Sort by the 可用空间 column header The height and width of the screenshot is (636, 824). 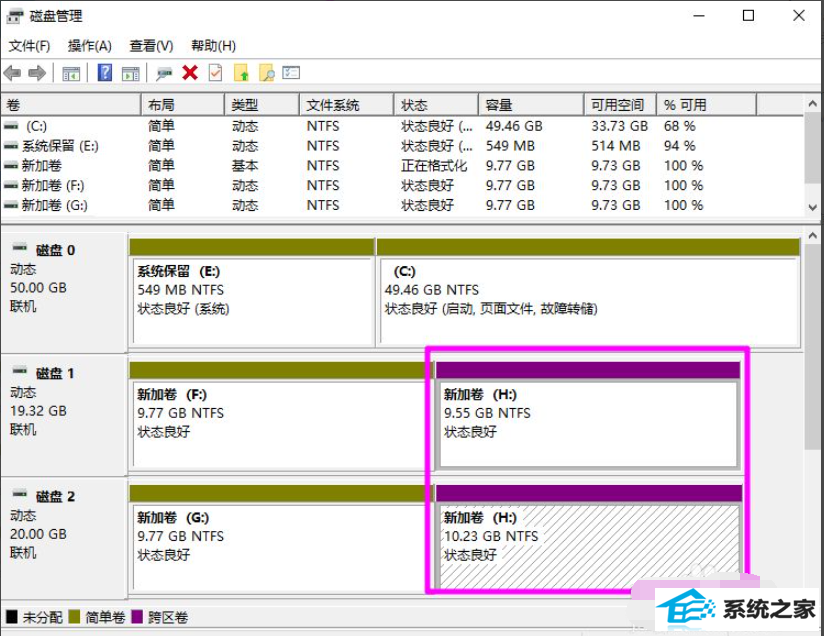[621, 105]
